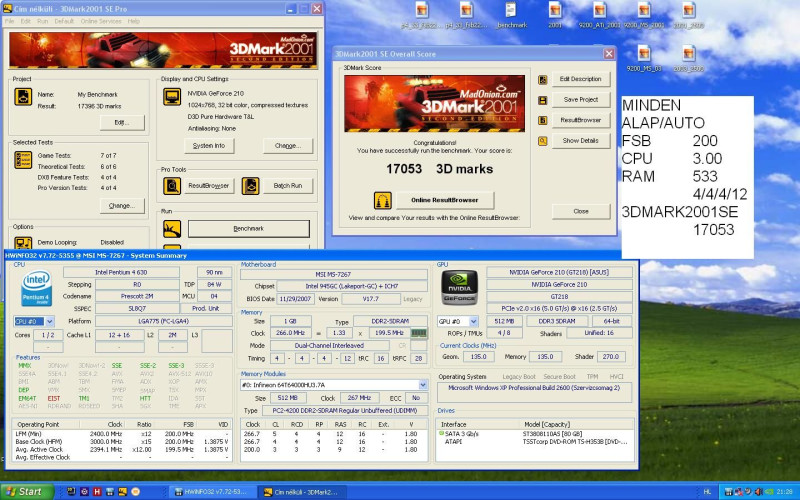
Task: Click the System Info button
Action: pyautogui.click(x=209, y=145)
